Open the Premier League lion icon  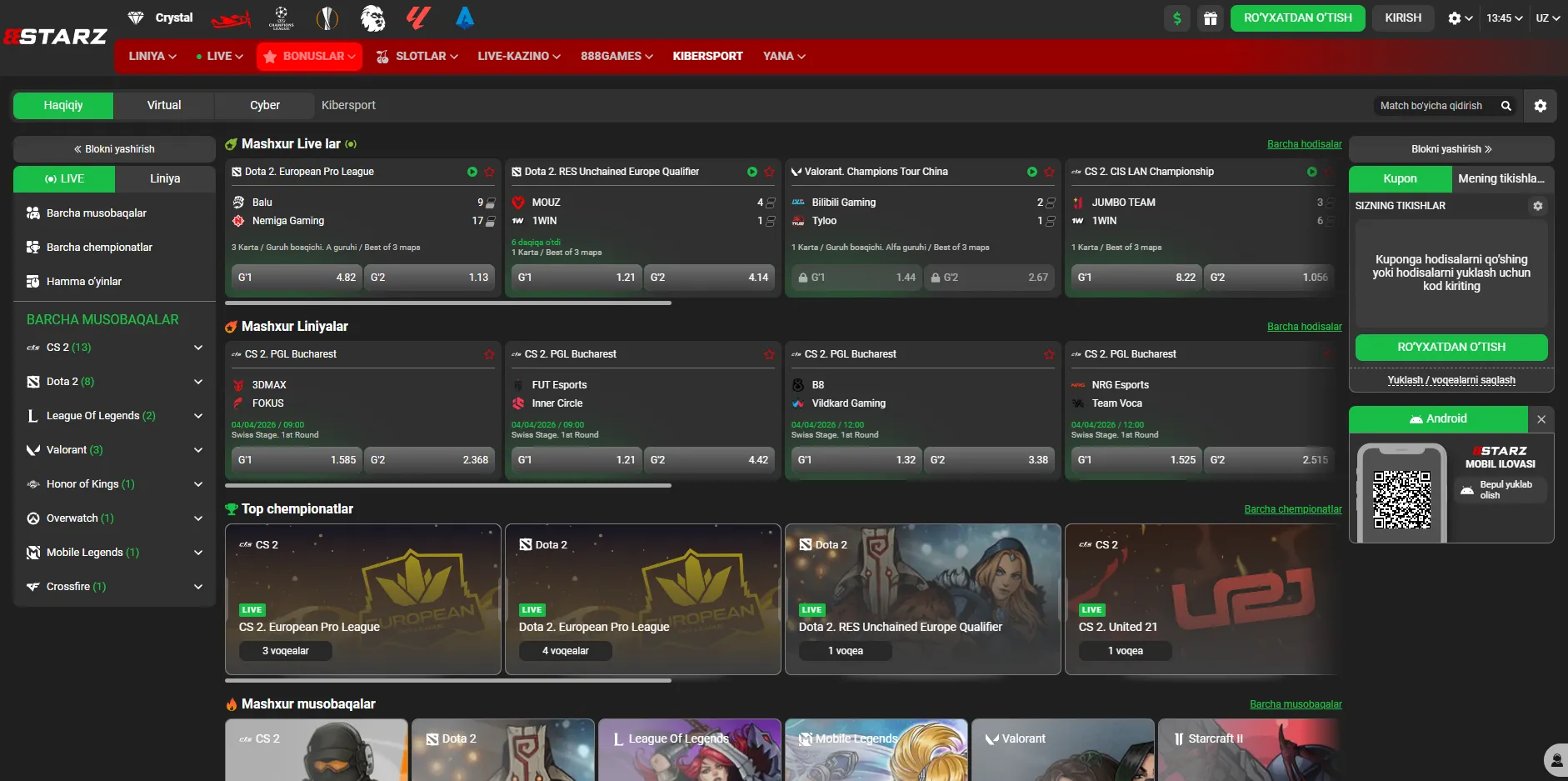point(372,18)
